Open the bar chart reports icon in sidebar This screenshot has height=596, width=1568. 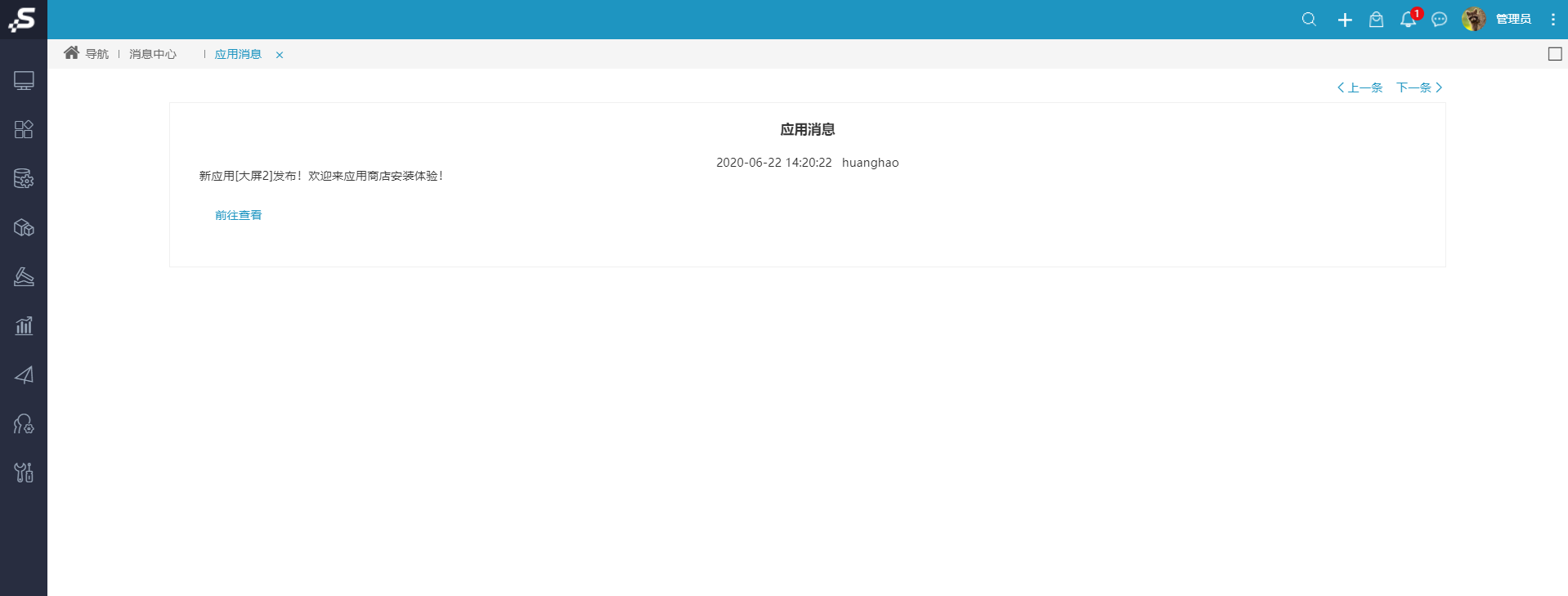click(x=24, y=325)
